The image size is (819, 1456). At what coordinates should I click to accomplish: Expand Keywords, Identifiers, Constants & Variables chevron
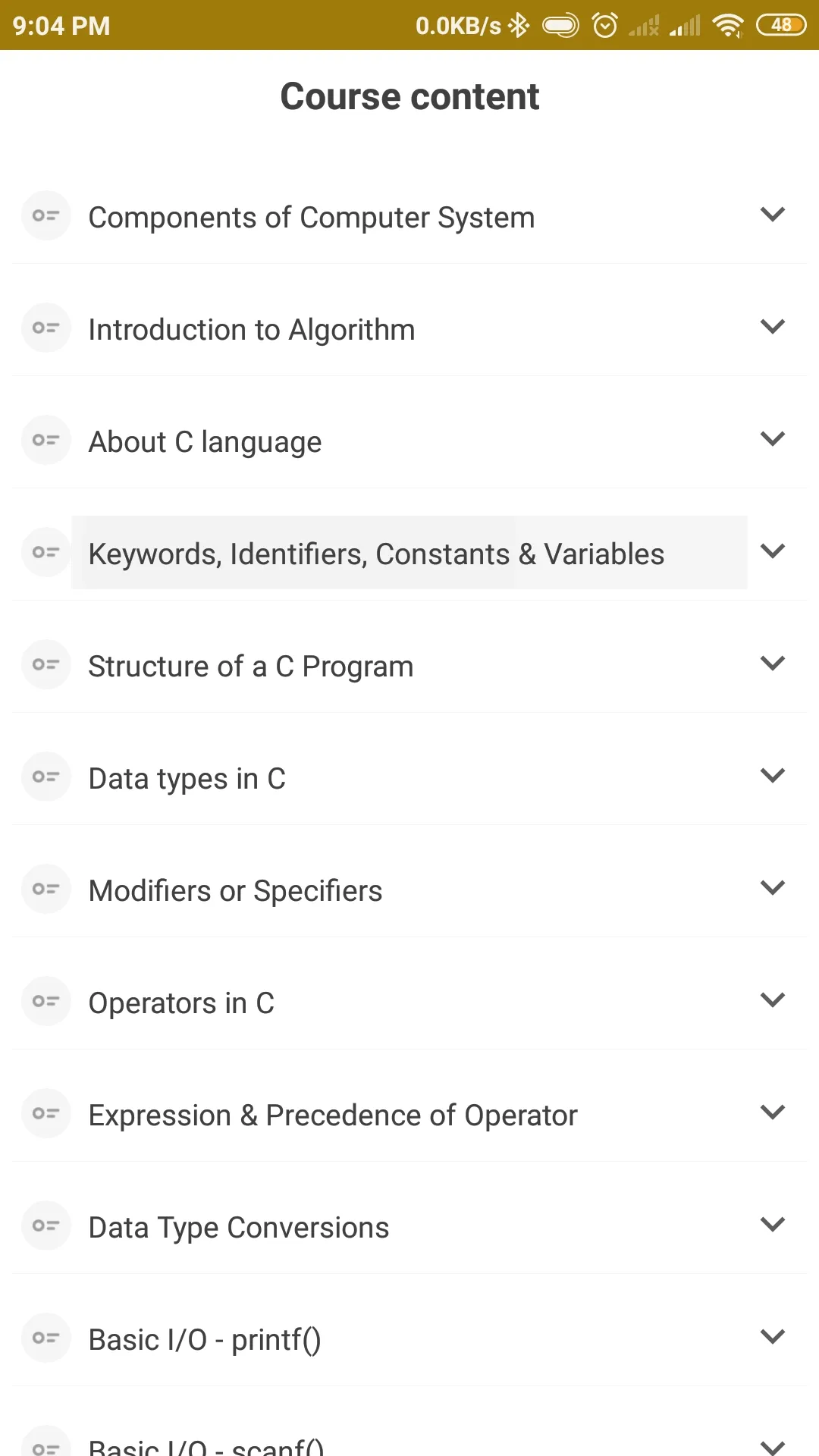point(772,551)
